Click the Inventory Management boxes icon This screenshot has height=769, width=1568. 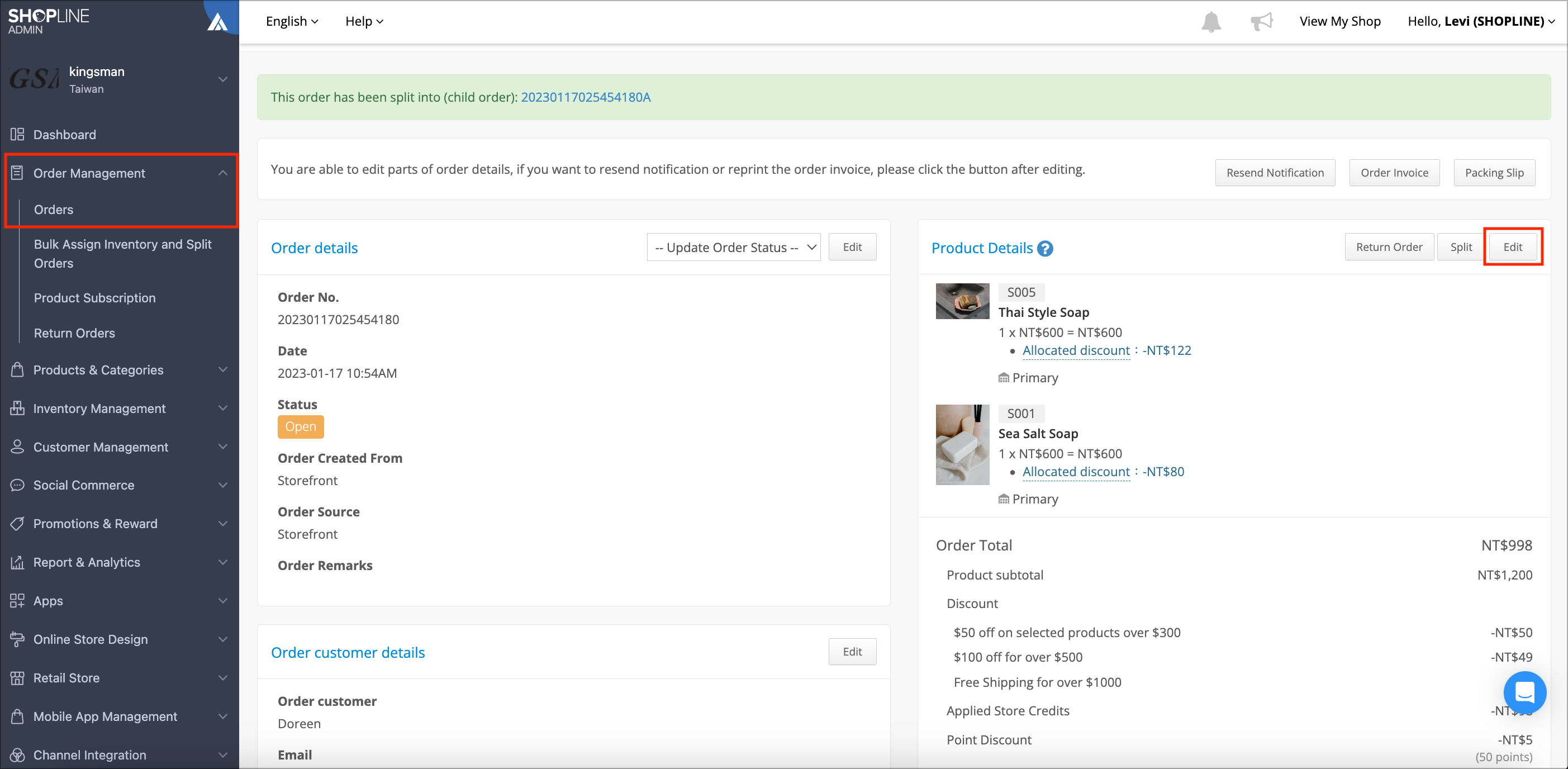(x=17, y=408)
